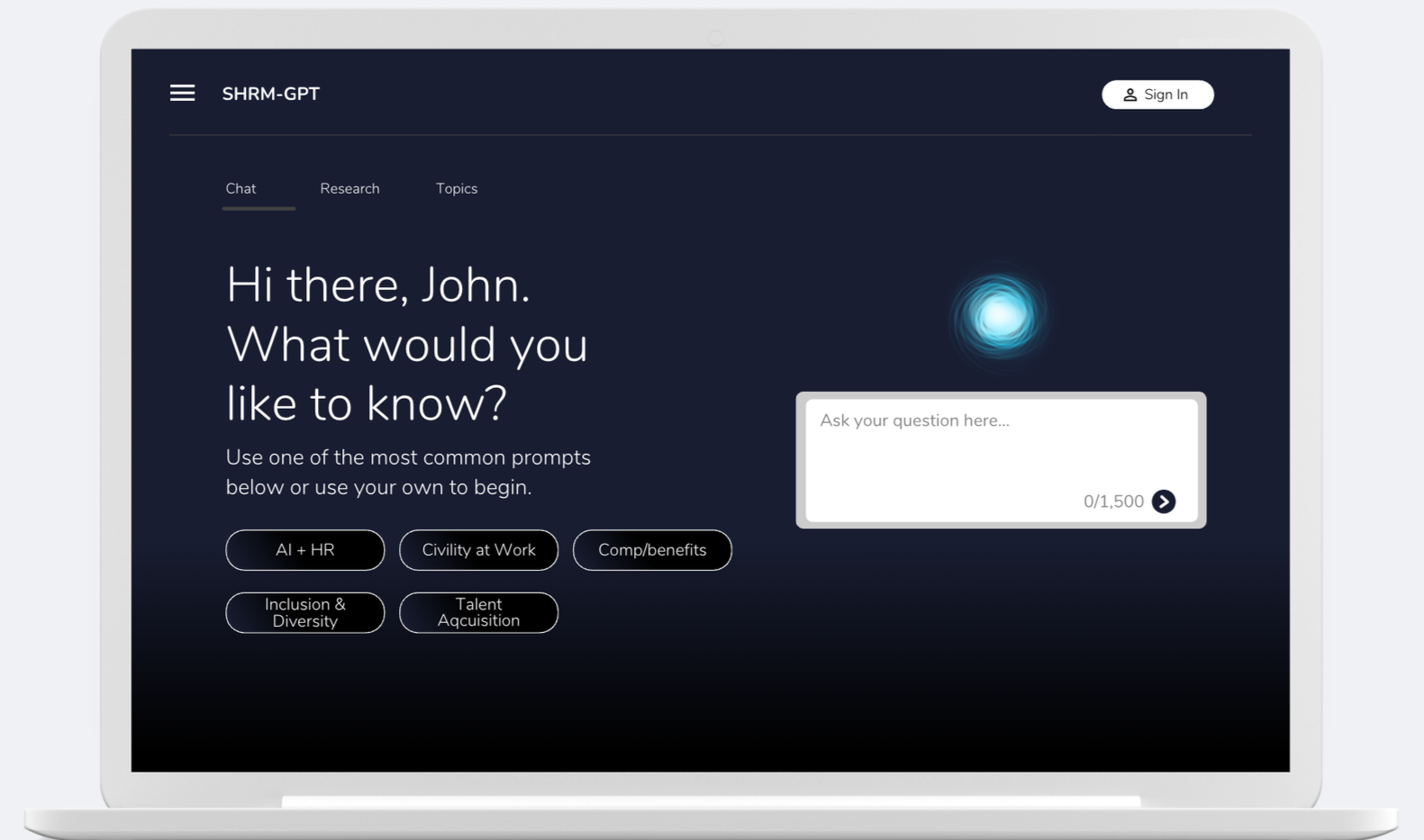Click the Sign In button
The height and width of the screenshot is (840, 1424).
pos(1157,95)
